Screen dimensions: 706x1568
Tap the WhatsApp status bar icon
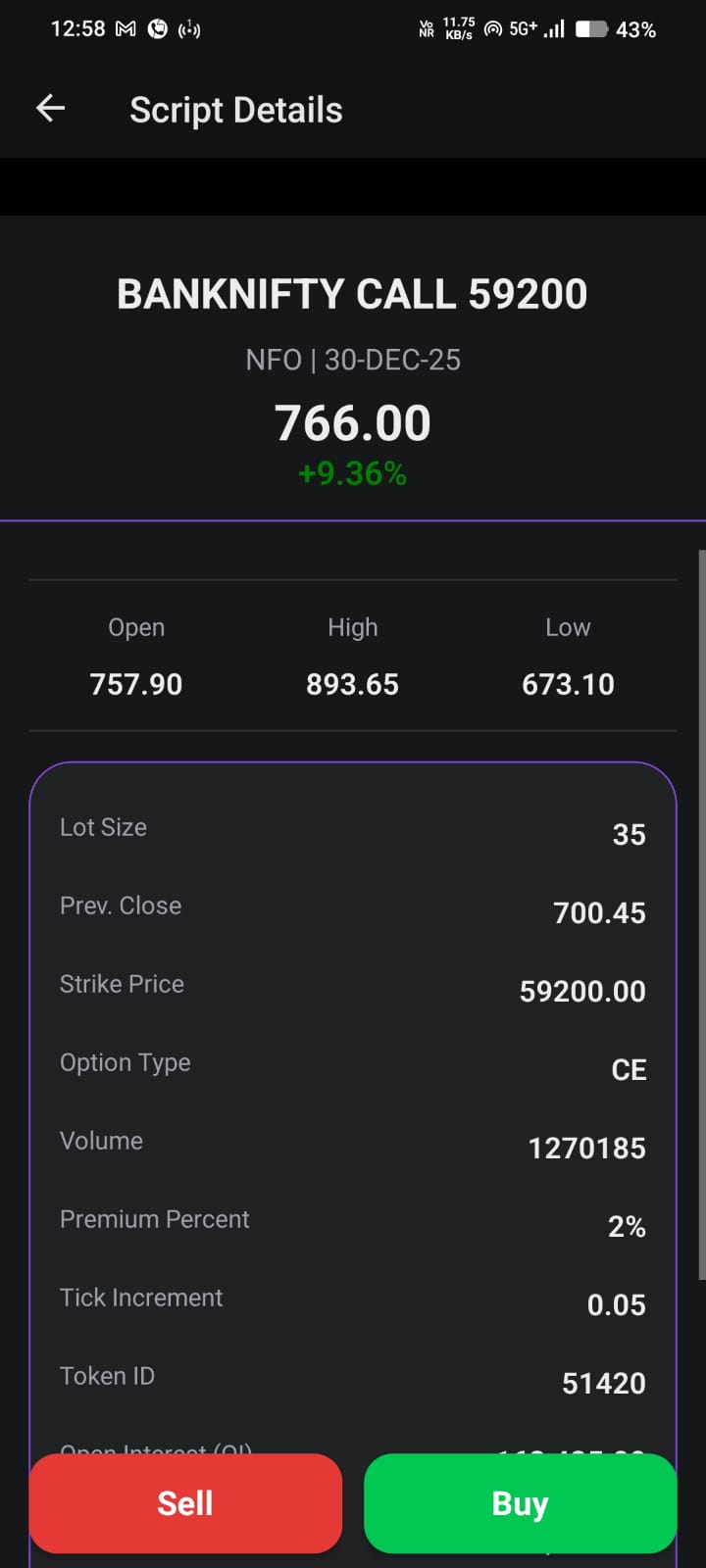click(x=157, y=29)
